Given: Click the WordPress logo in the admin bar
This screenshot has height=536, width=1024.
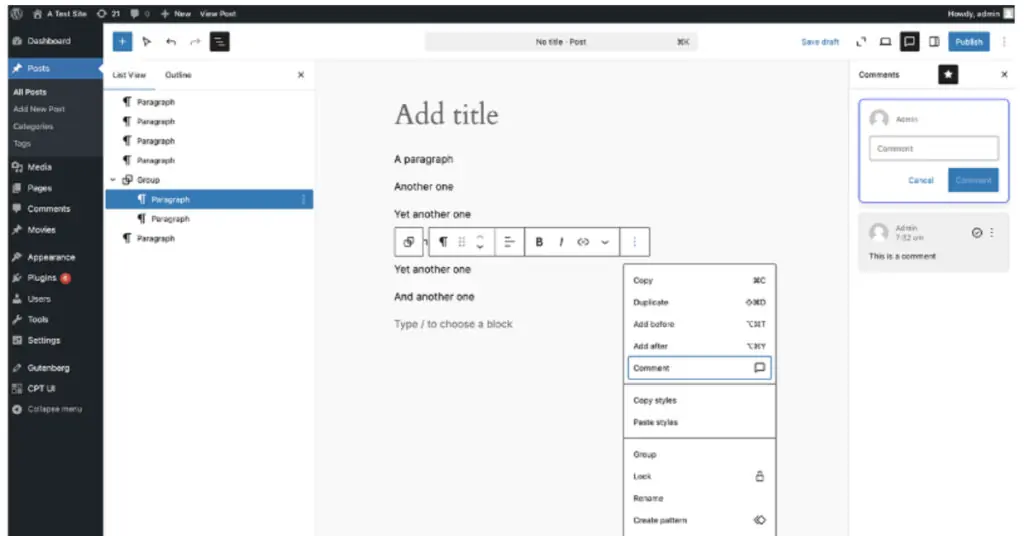Looking at the screenshot, I should [x=17, y=14].
